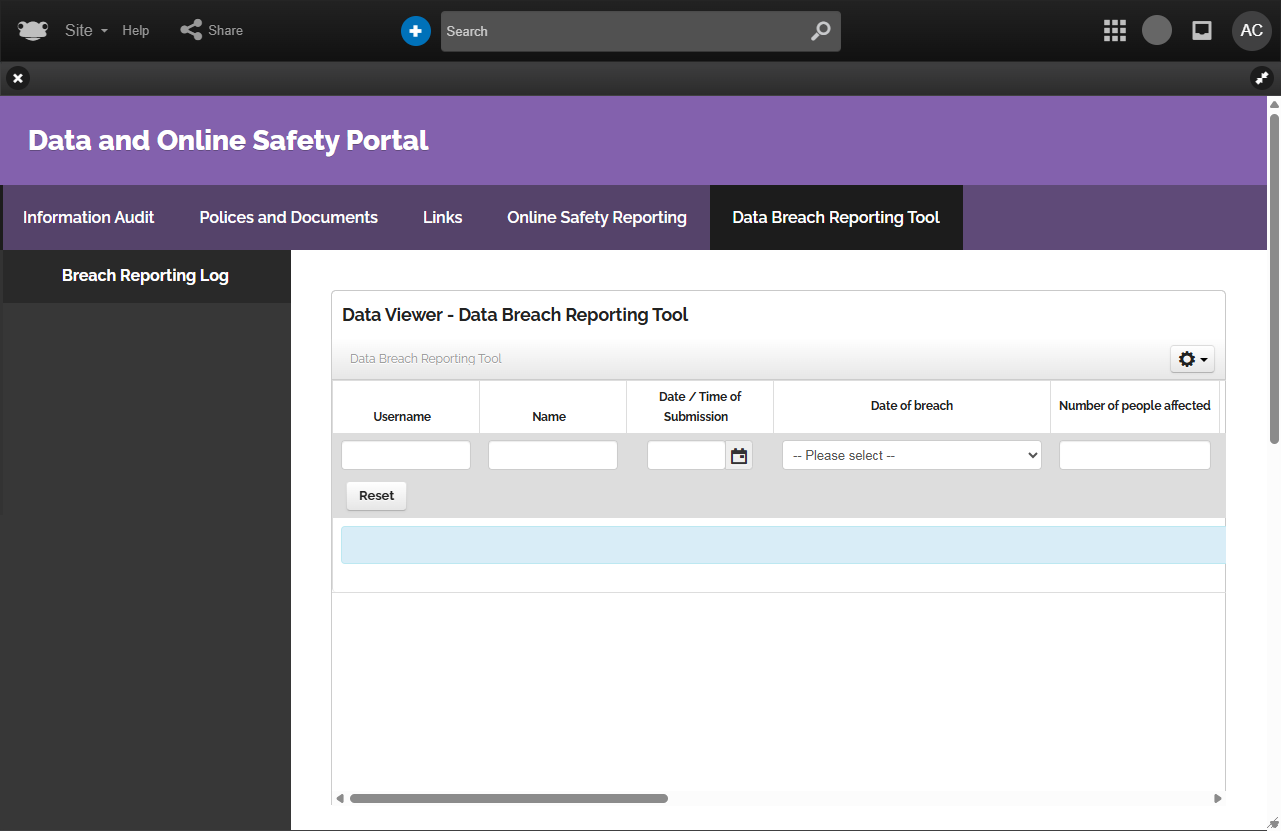Click the blue plus create icon
1281x831 pixels.
(x=415, y=31)
